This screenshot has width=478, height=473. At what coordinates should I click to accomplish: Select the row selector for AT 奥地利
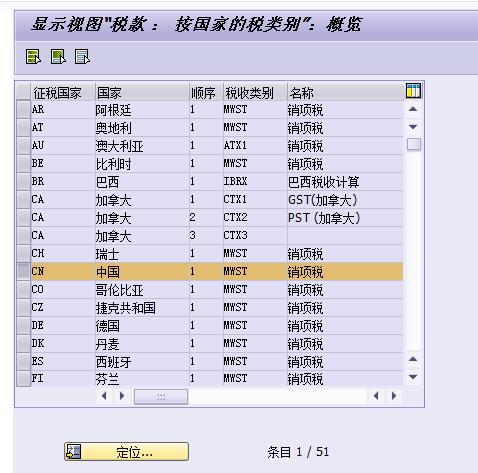pos(23,127)
